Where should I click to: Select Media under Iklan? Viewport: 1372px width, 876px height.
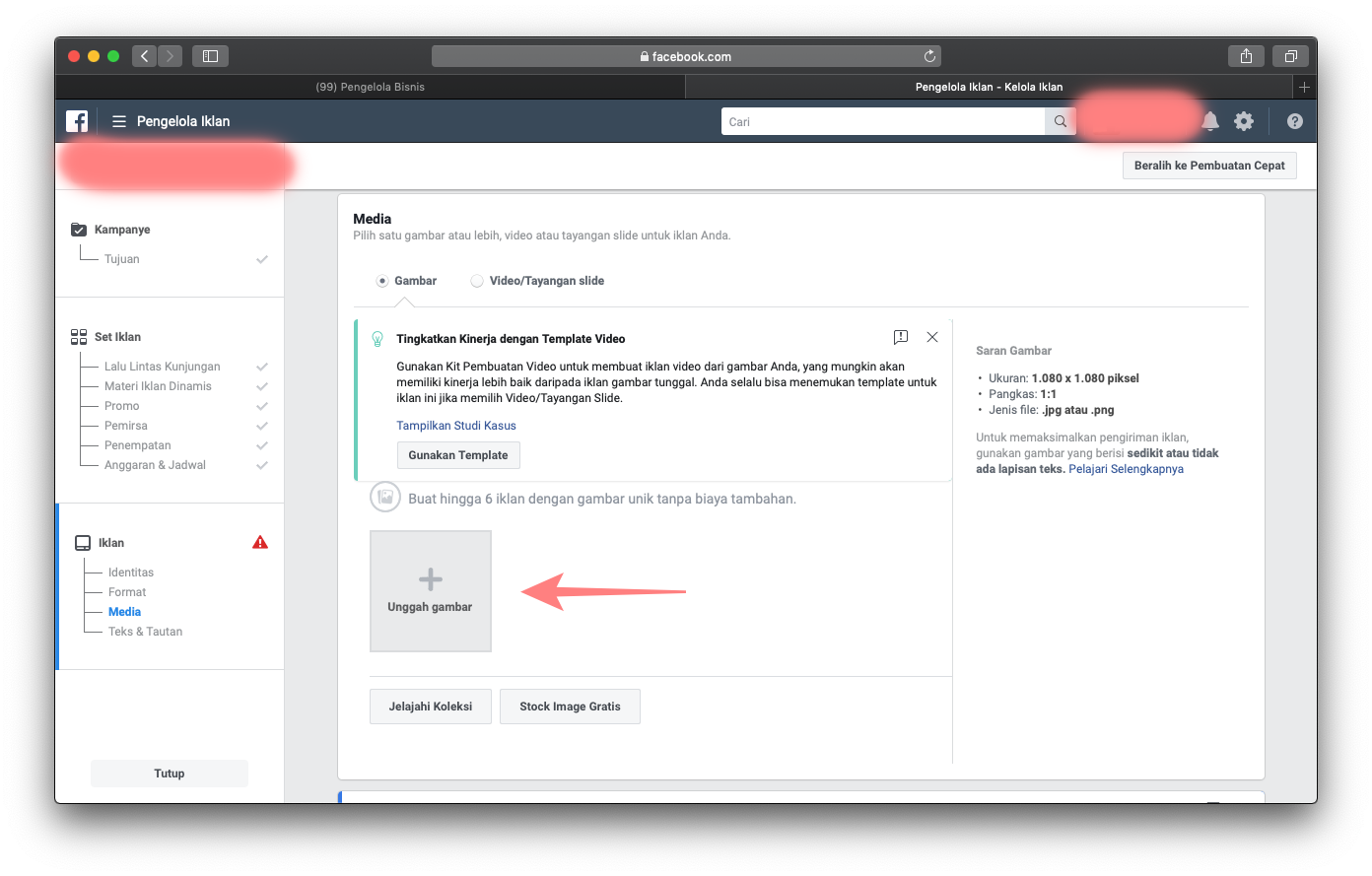(124, 612)
